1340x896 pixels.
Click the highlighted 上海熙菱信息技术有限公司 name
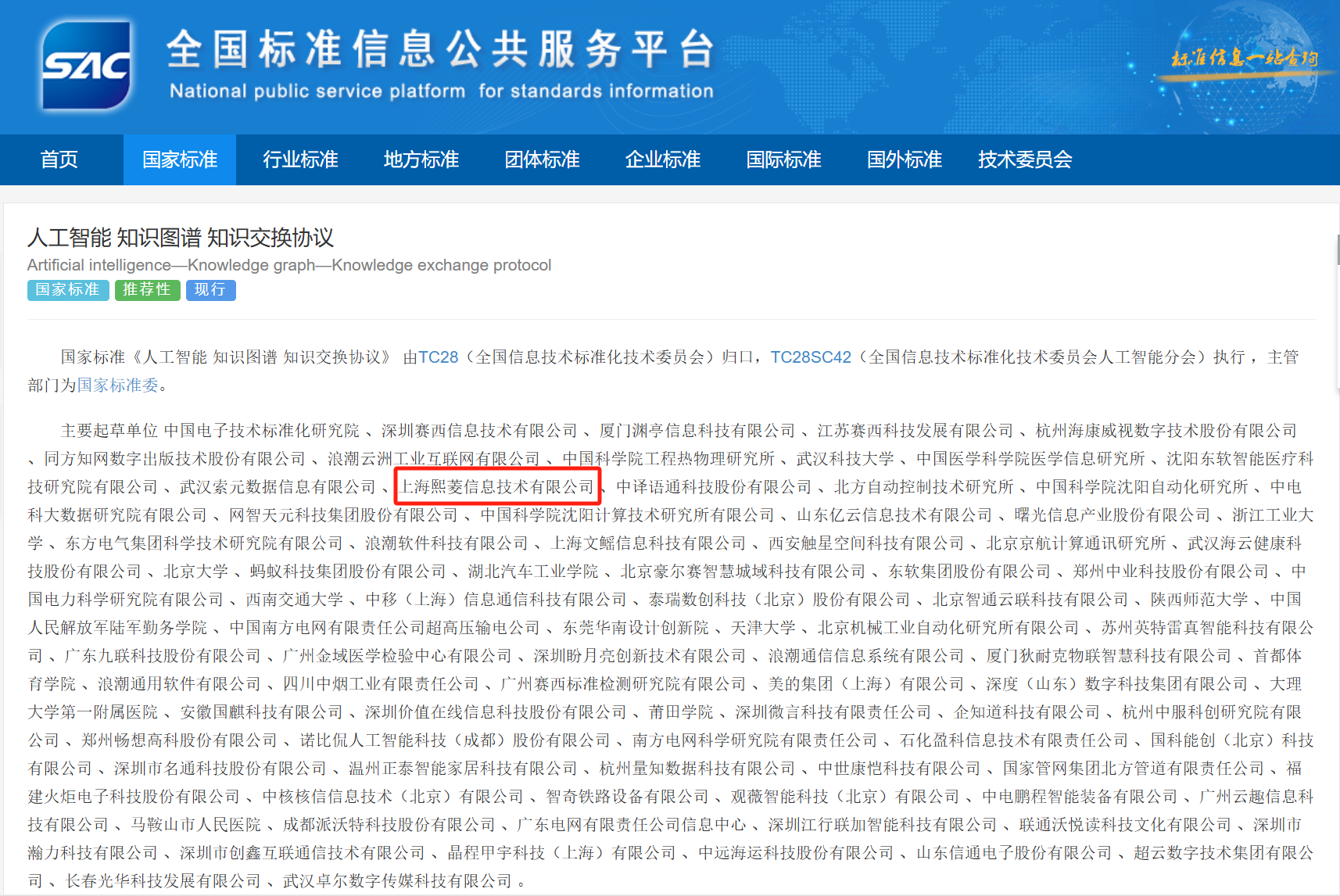pyautogui.click(x=498, y=486)
